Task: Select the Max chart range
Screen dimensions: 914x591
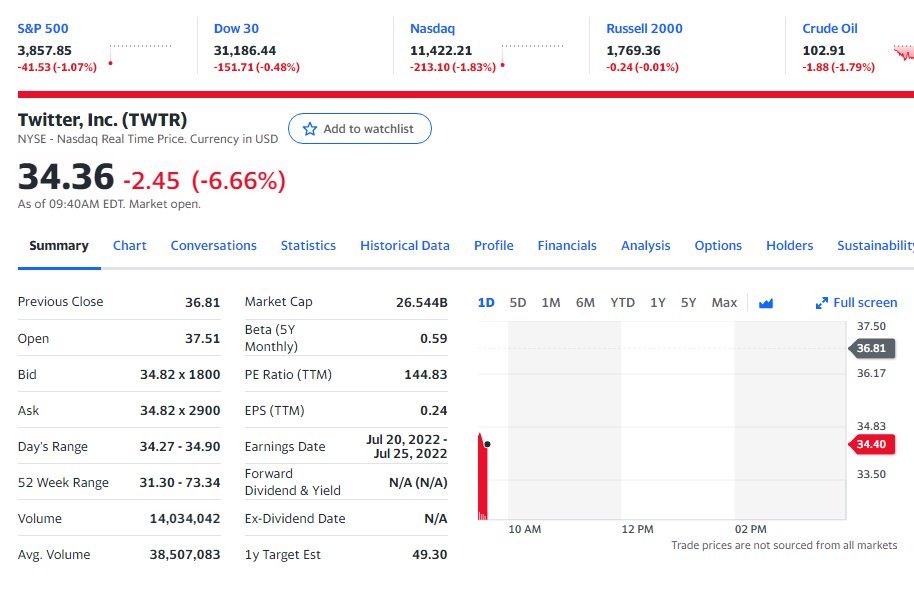Action: click(x=724, y=303)
